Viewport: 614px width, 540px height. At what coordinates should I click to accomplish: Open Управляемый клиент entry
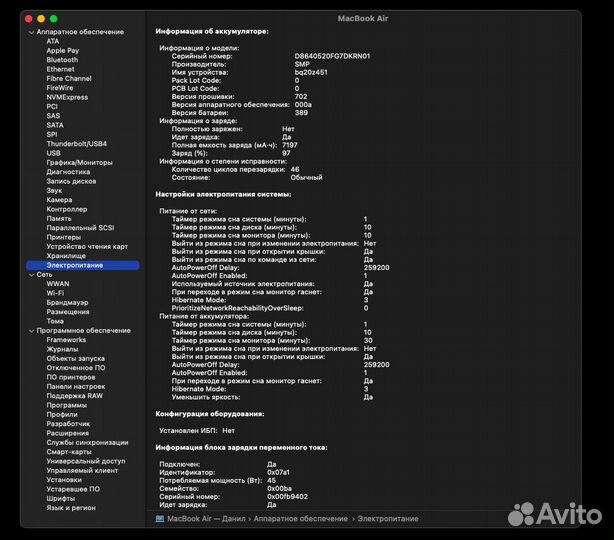pos(82,471)
